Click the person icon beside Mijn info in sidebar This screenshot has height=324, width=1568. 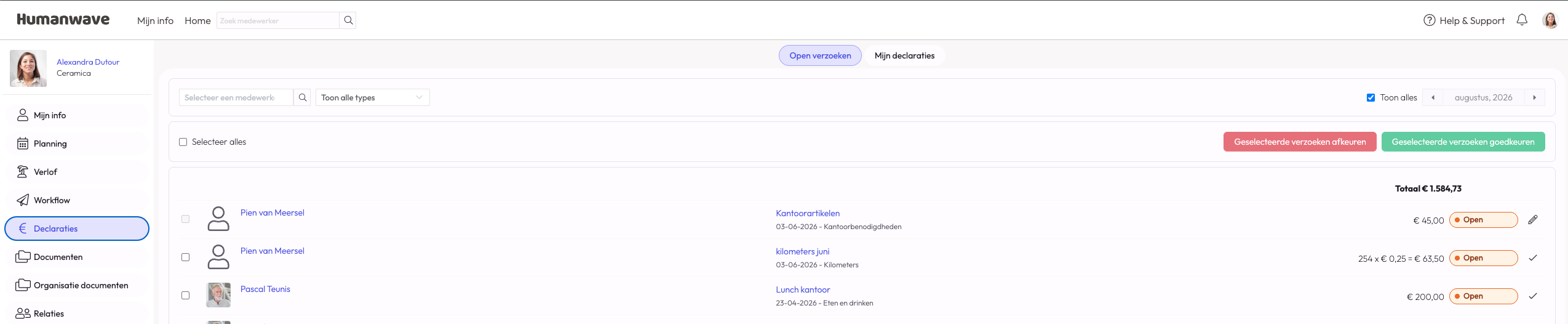[x=23, y=115]
